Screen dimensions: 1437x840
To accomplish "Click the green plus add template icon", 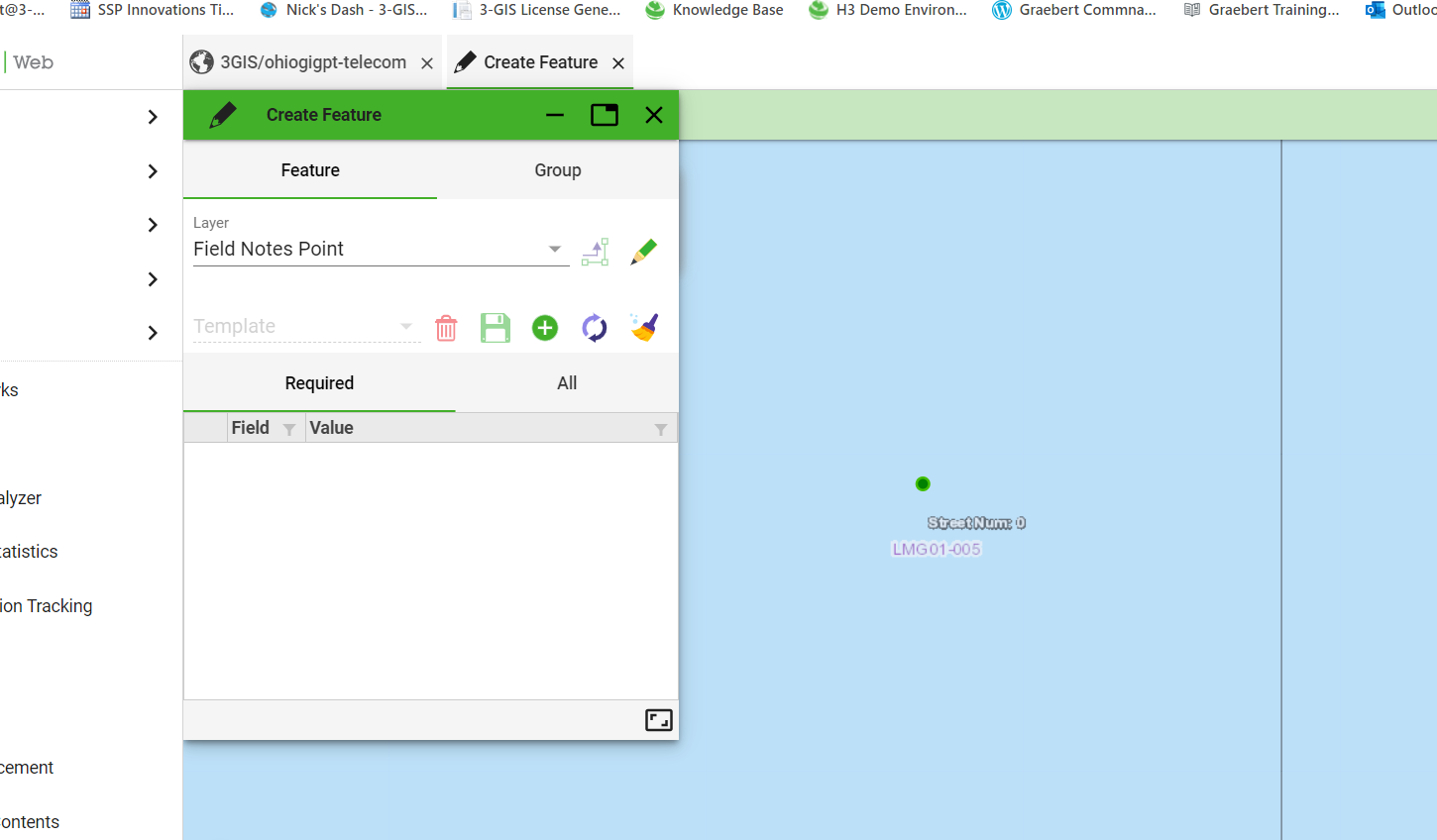I will [x=545, y=328].
